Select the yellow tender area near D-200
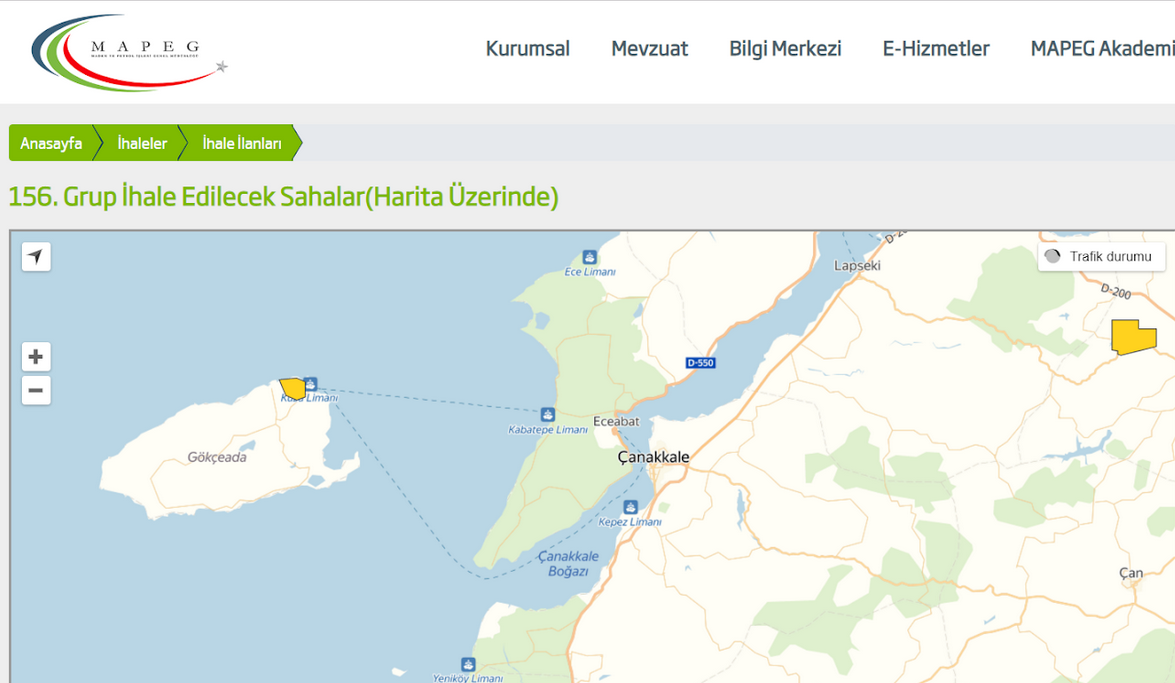Viewport: 1175px width, 683px height. (1132, 338)
